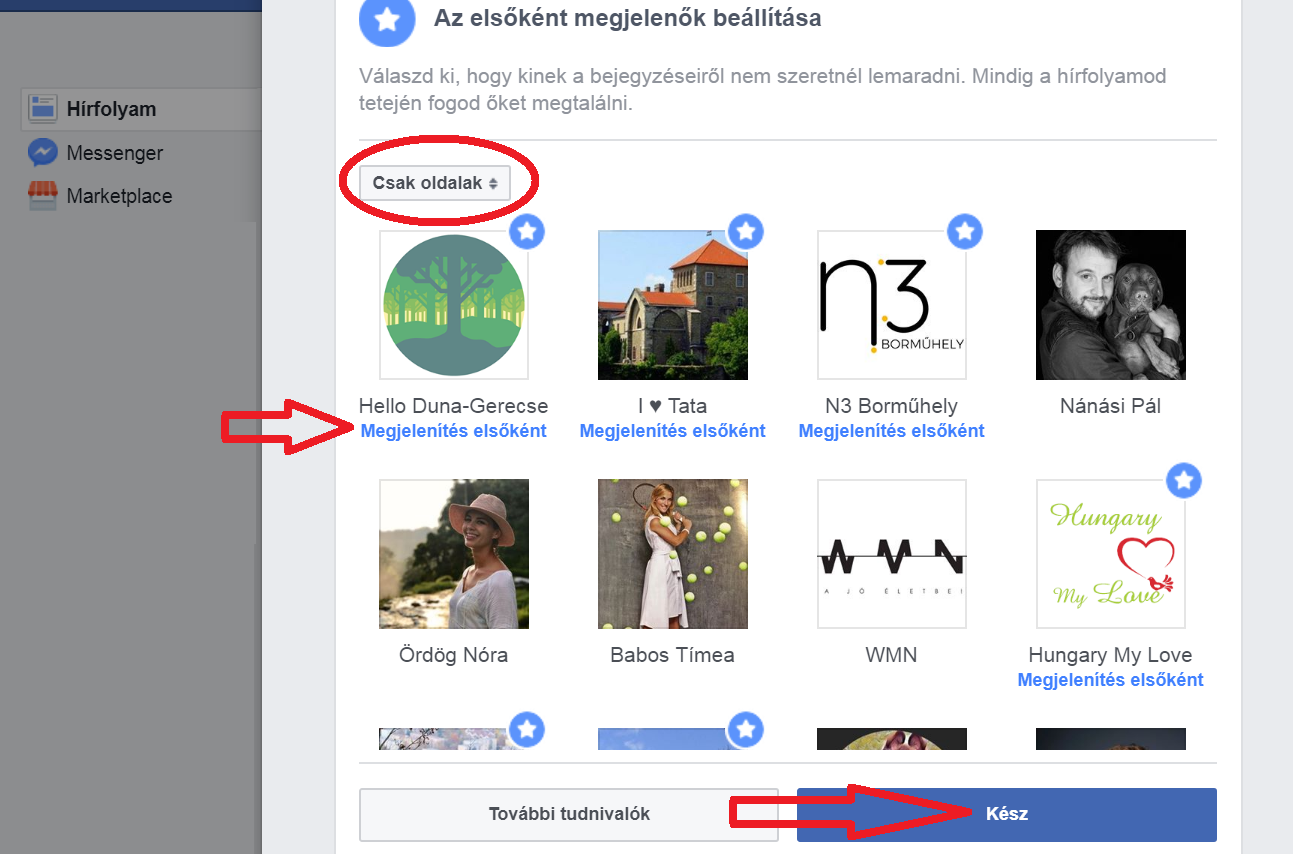Click the Hírfolyam news feed icon
The height and width of the screenshot is (854, 1293).
click(x=42, y=109)
